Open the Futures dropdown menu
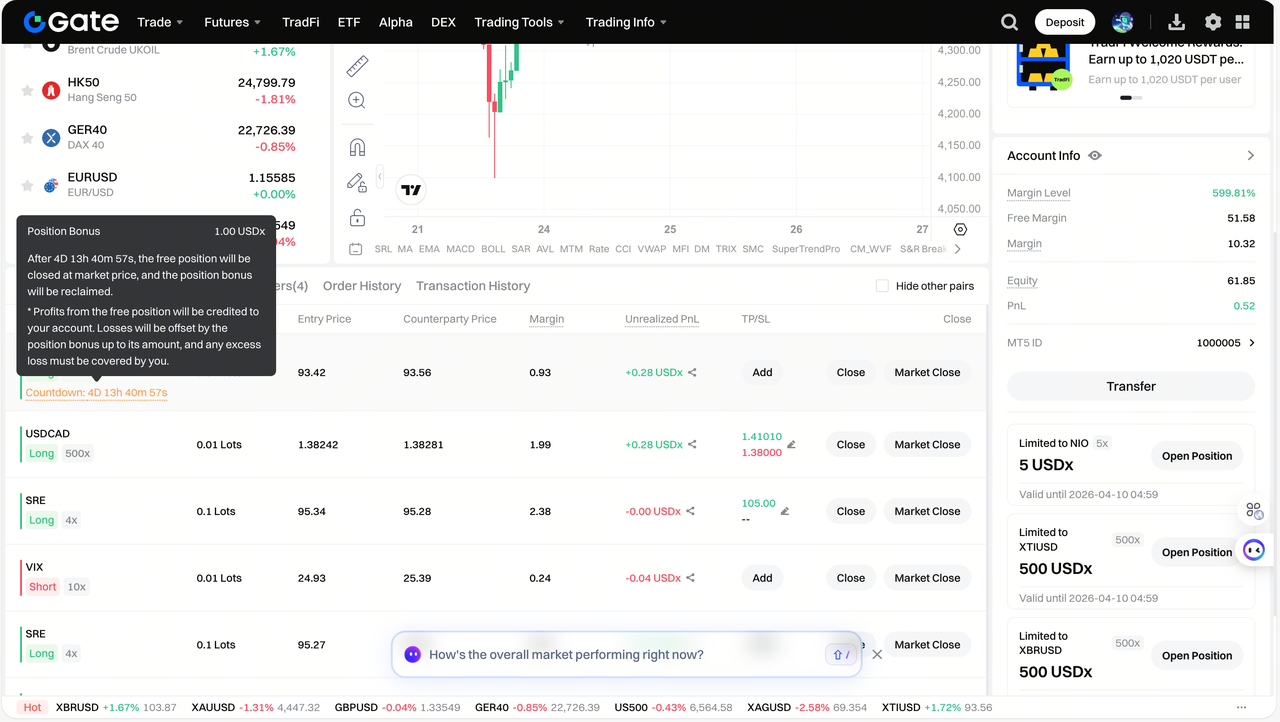 click(232, 22)
